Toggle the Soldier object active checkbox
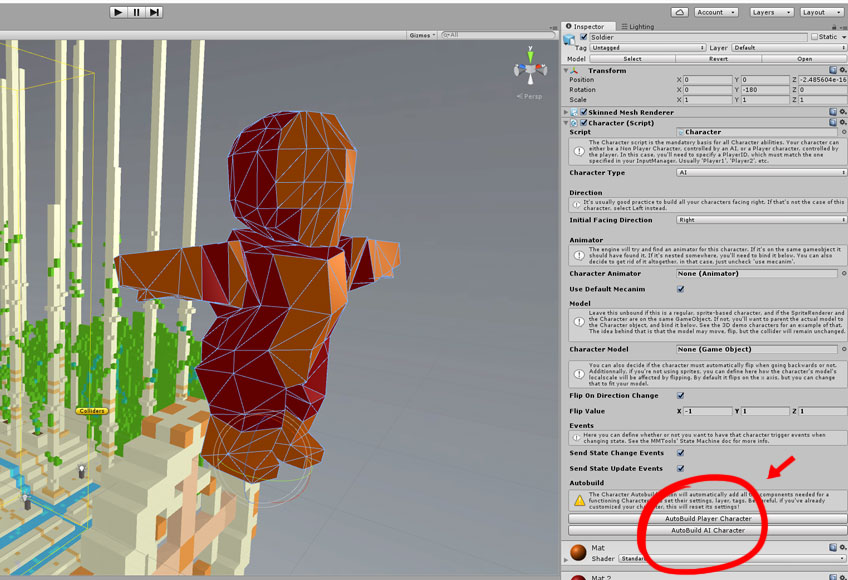848x580 pixels. tap(584, 37)
